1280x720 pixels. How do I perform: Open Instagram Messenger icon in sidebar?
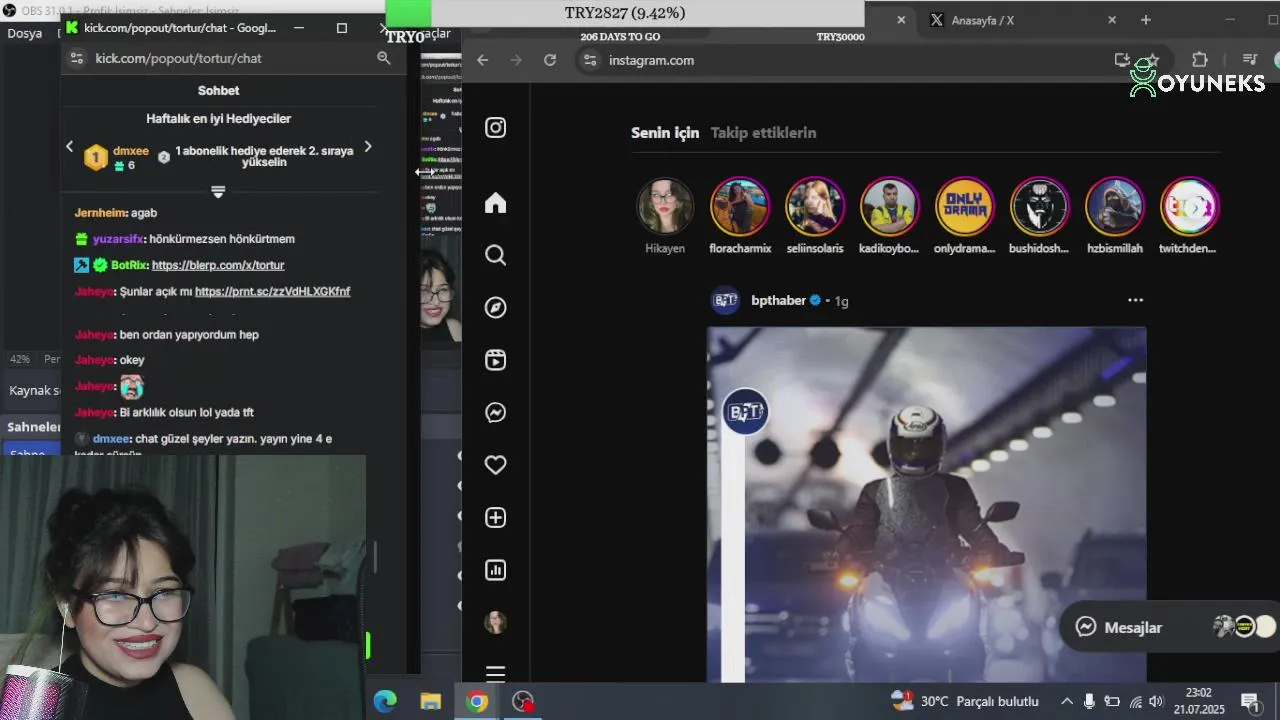[495, 412]
